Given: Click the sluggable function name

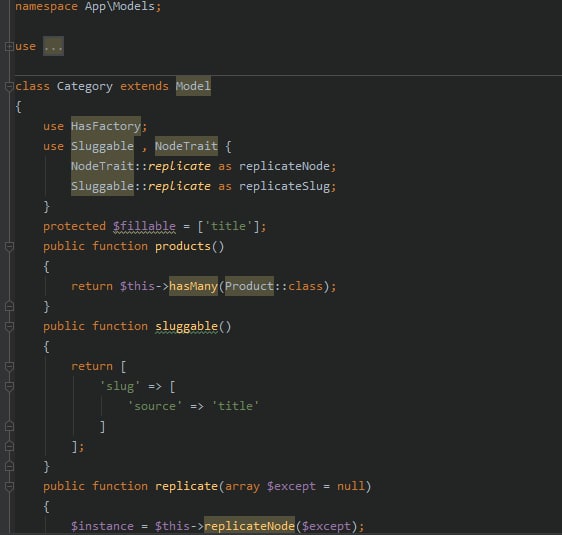Looking at the screenshot, I should coord(186,326).
